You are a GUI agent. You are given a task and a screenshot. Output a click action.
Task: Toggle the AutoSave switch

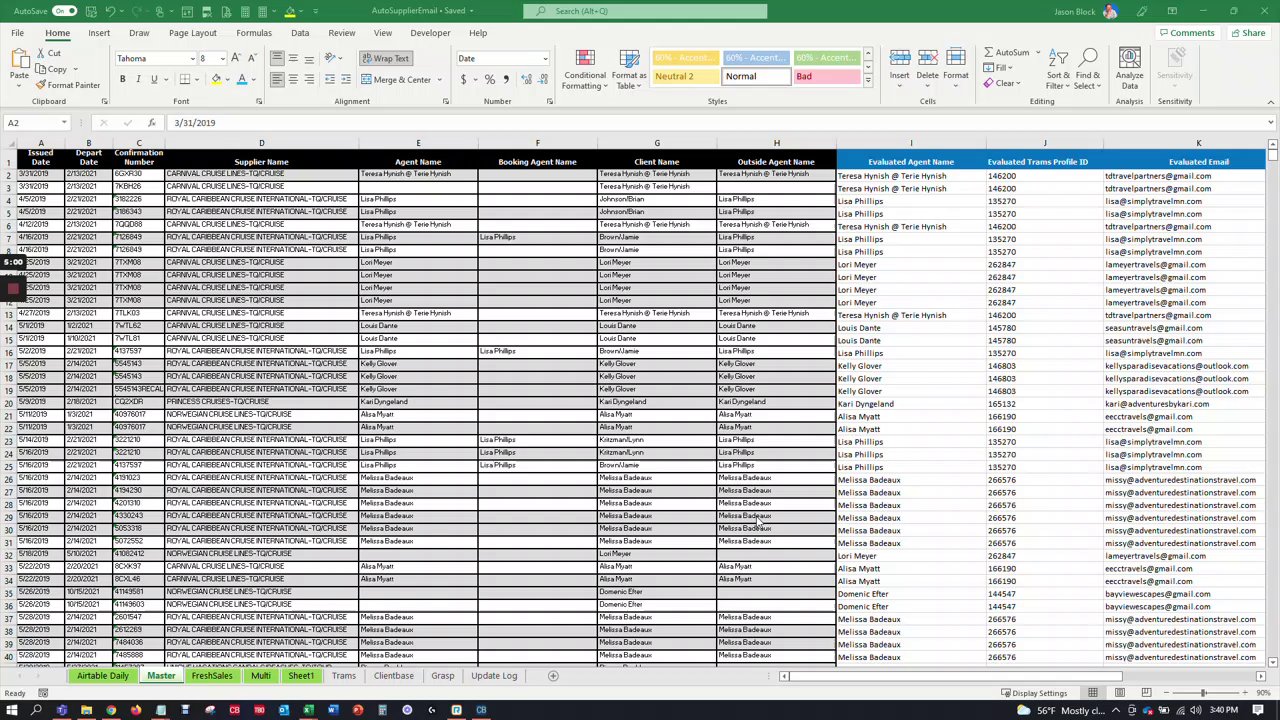click(64, 11)
